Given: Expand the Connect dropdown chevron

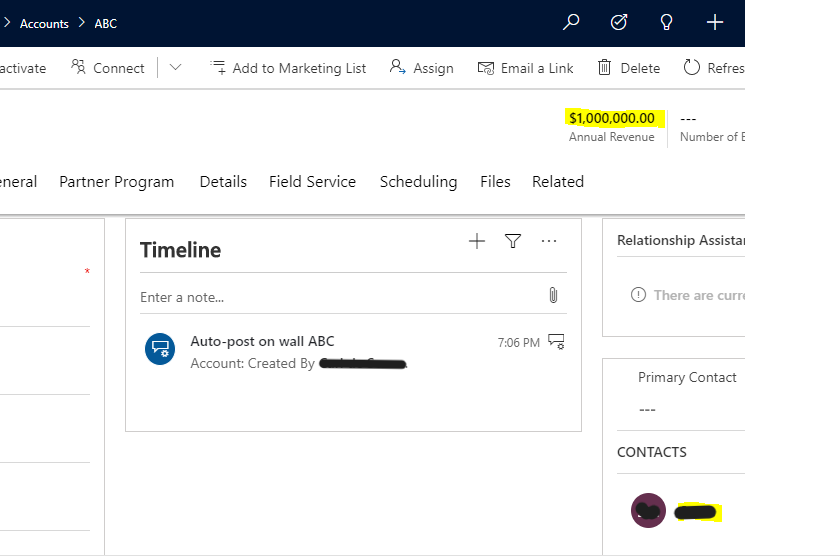Looking at the screenshot, I should pyautogui.click(x=175, y=68).
